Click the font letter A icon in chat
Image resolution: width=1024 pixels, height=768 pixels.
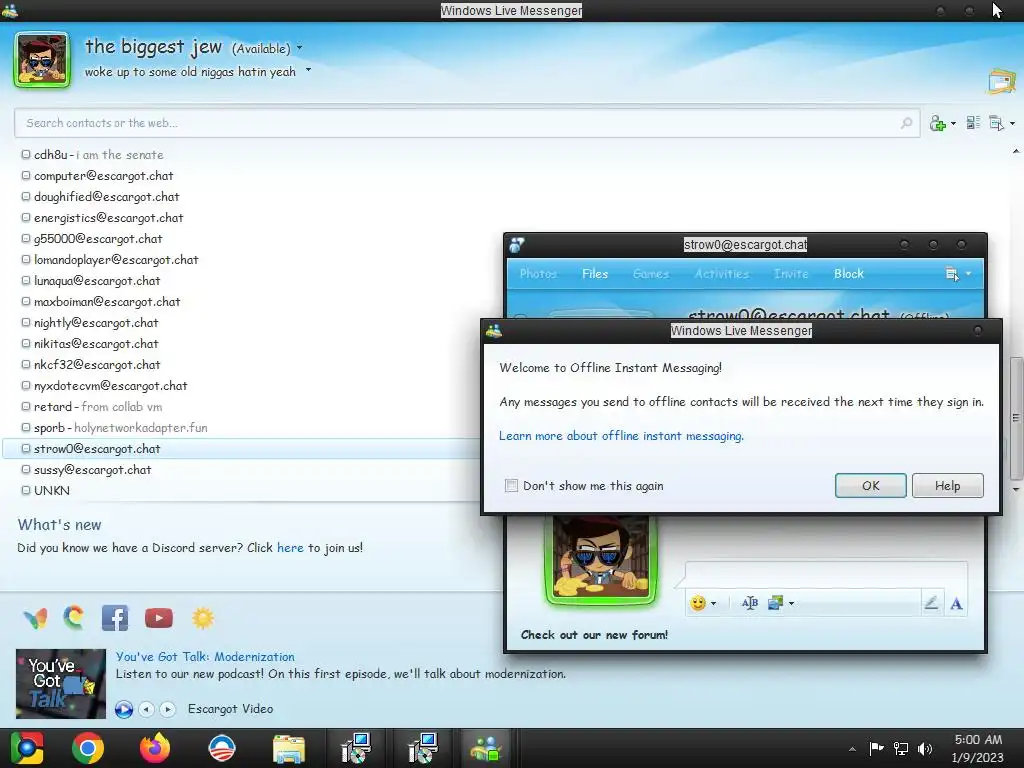(x=956, y=603)
